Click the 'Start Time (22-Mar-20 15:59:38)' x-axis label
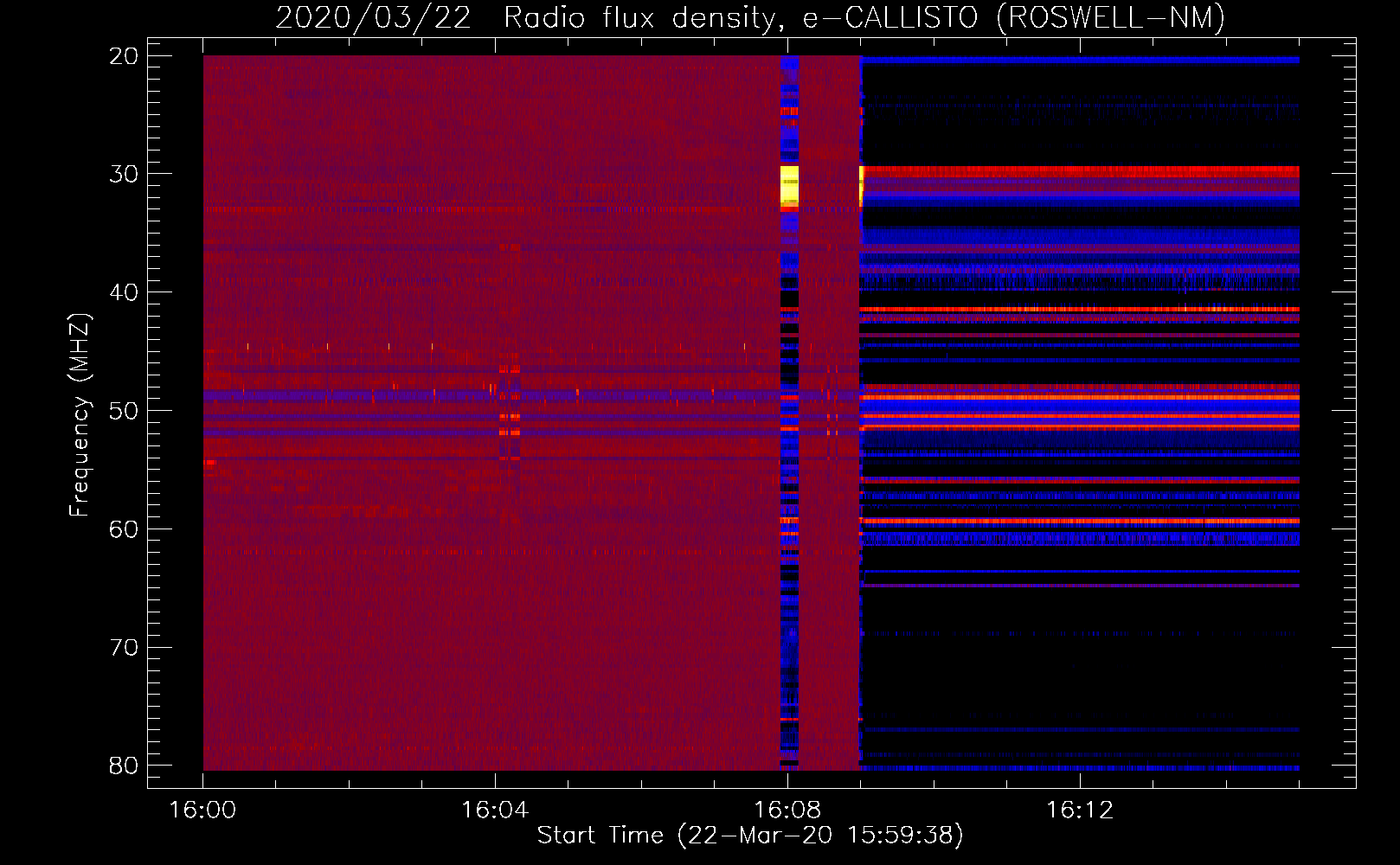The width and height of the screenshot is (1400, 865). tap(750, 836)
